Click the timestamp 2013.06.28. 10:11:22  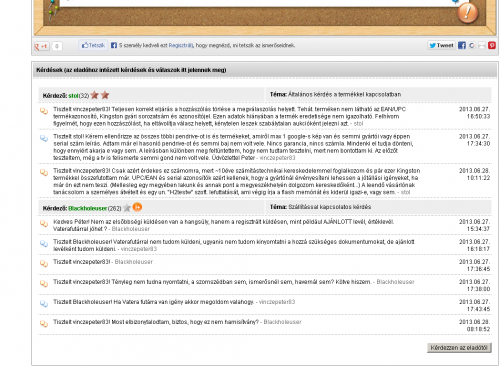(474, 174)
